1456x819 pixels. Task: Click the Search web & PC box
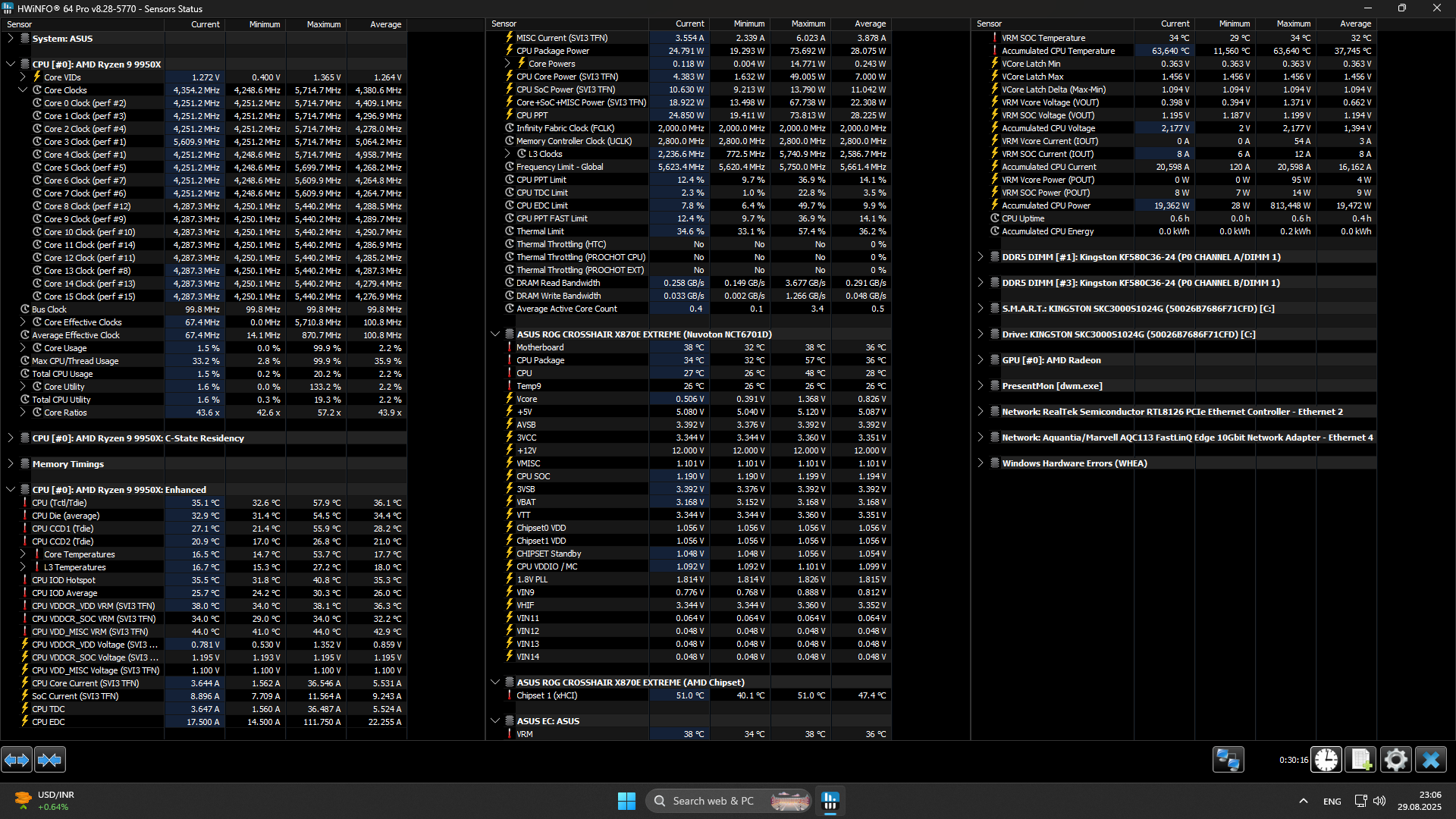[x=713, y=801]
